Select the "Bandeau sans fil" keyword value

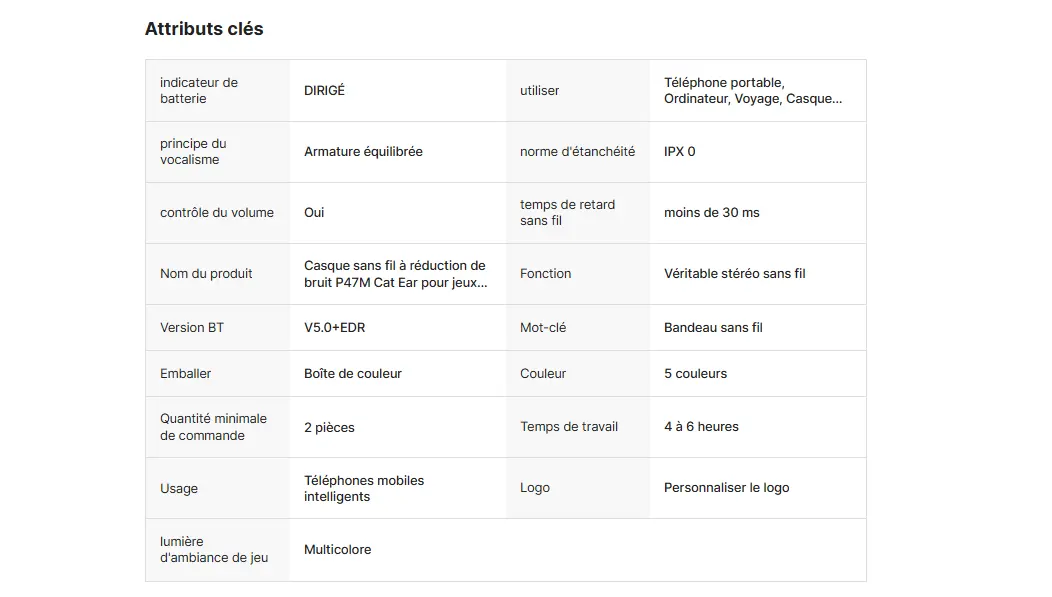point(713,328)
